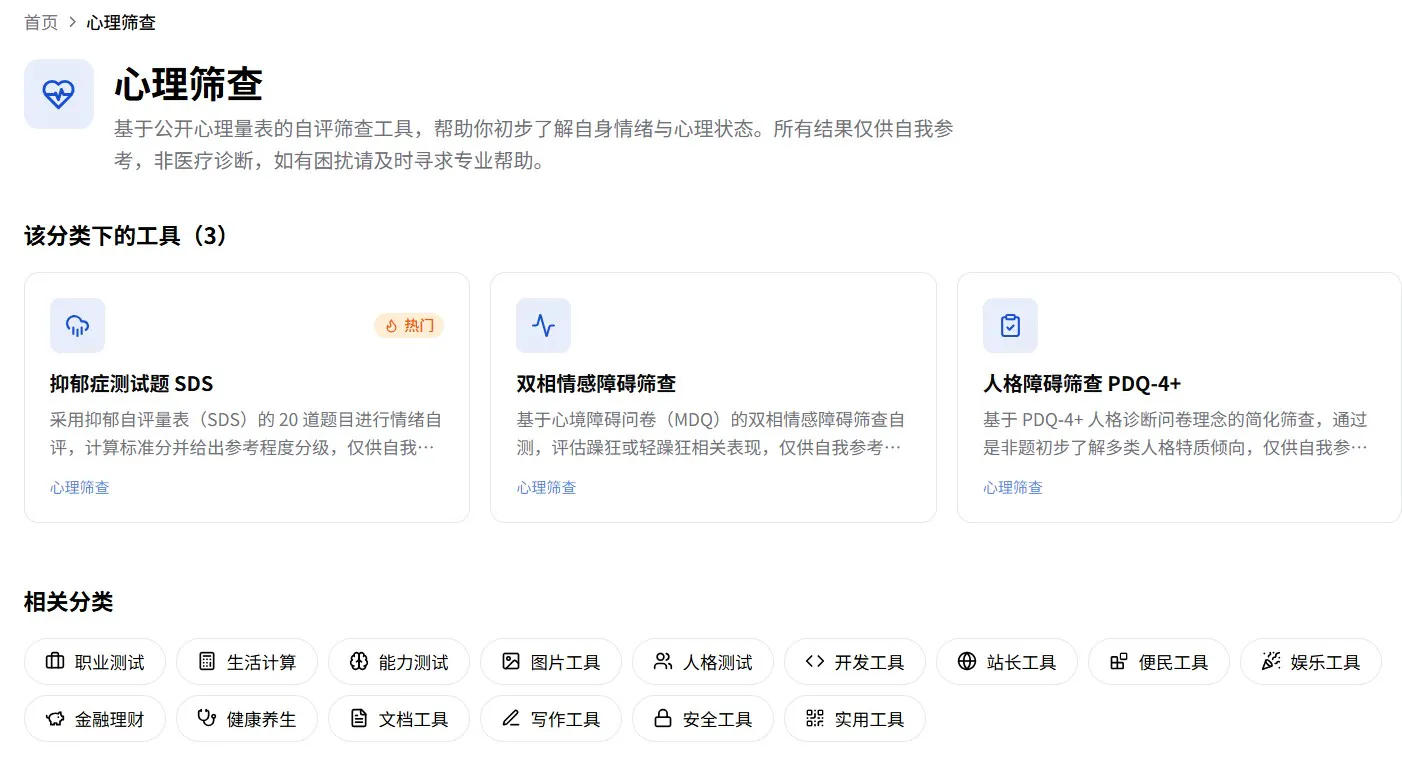Select the 开发工具 category label
This screenshot has width=1402, height=770.
870,662
